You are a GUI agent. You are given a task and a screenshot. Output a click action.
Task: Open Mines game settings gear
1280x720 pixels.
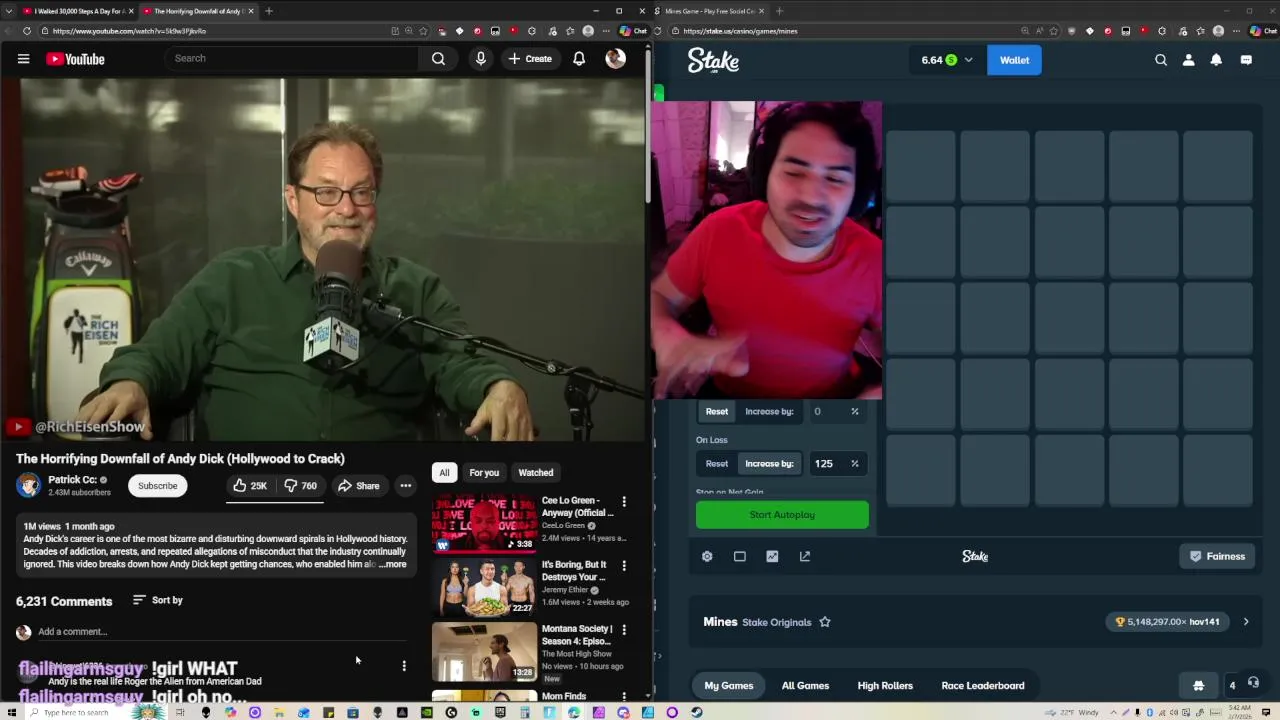pos(707,556)
